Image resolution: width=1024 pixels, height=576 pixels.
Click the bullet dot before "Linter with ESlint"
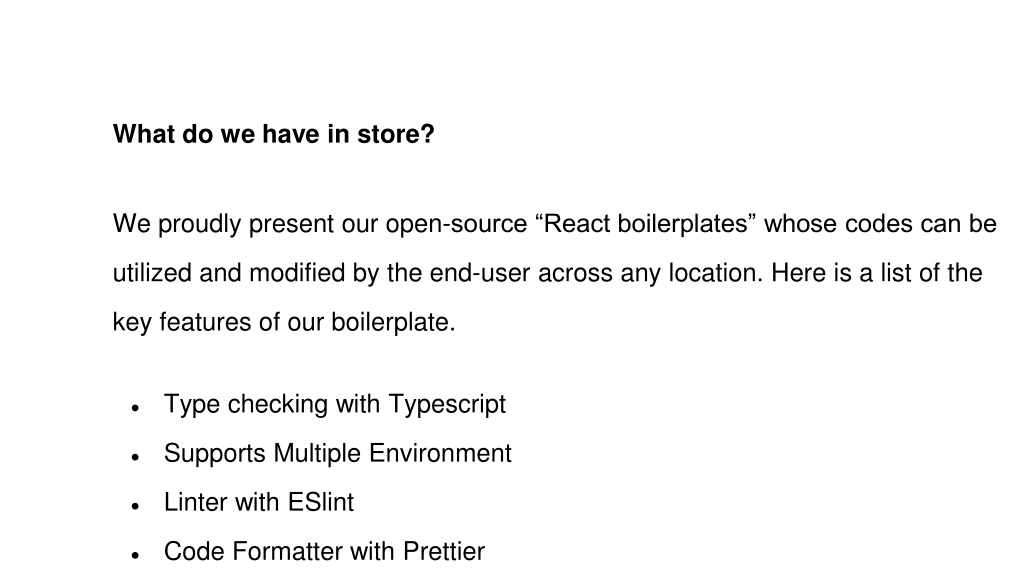click(x=135, y=506)
